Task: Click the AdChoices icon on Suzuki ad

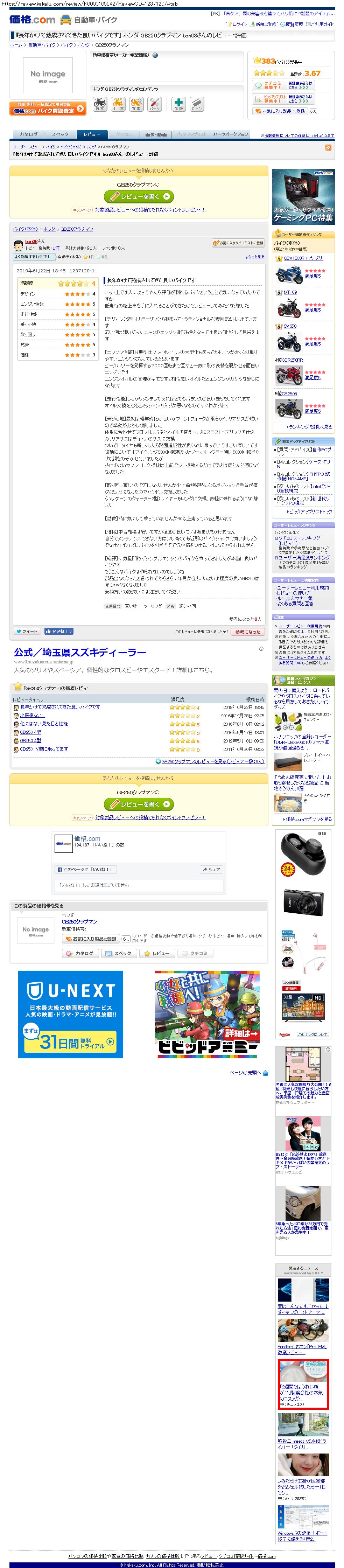Action: point(261,649)
